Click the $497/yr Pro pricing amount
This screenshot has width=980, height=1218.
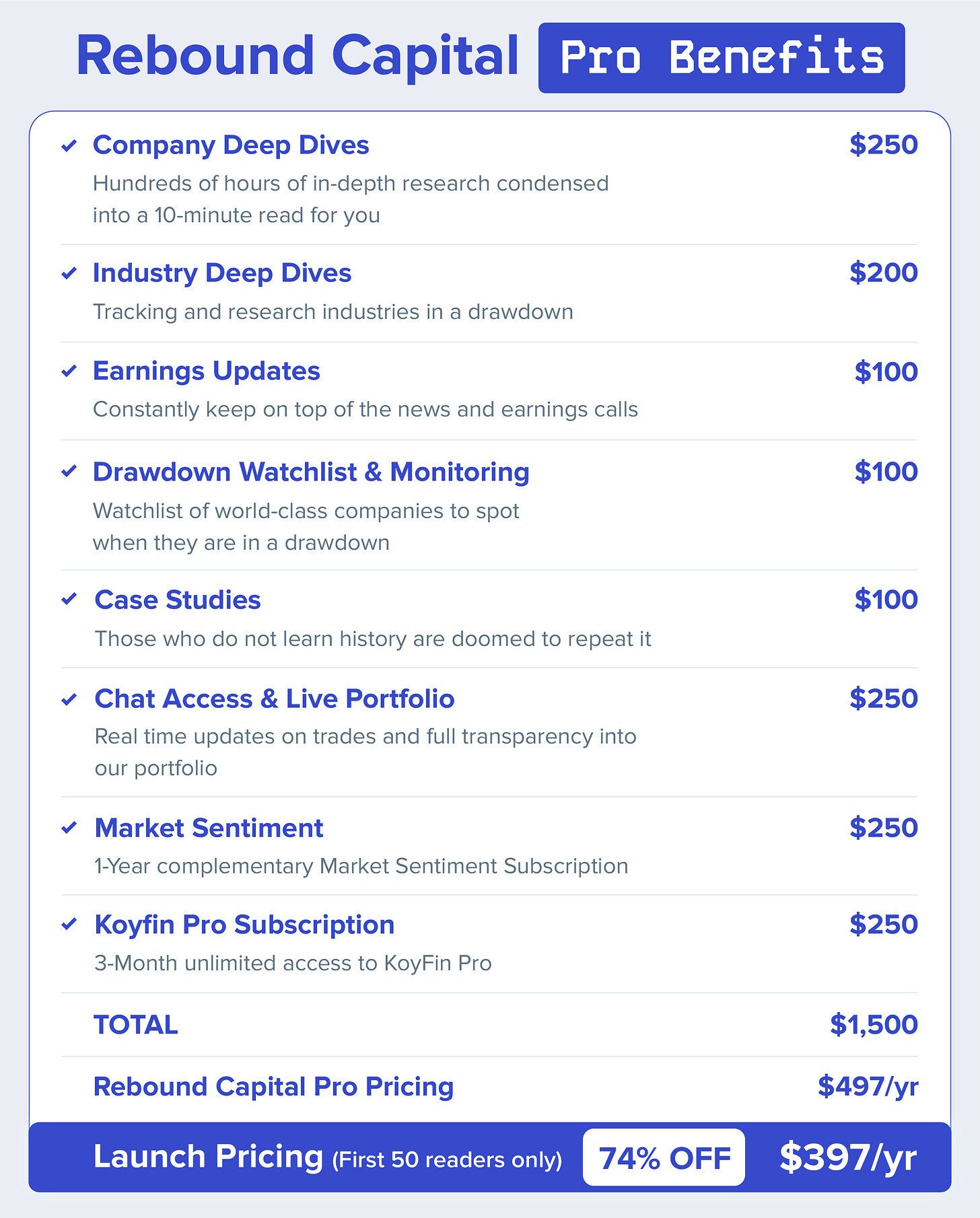[868, 1086]
